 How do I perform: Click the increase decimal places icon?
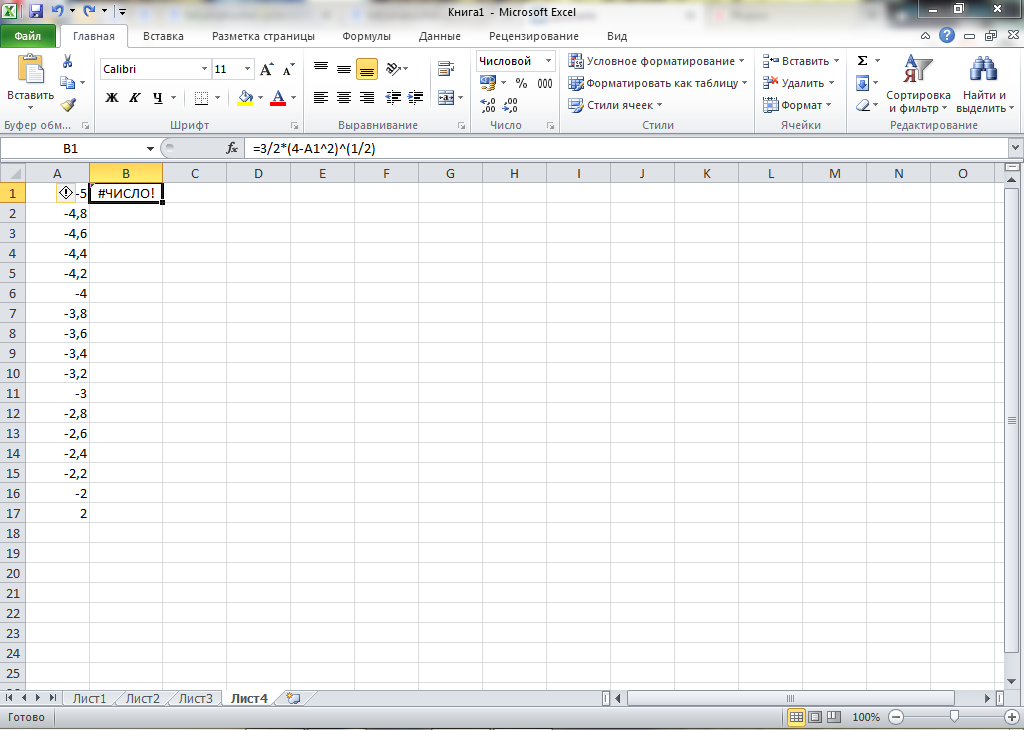pos(488,105)
